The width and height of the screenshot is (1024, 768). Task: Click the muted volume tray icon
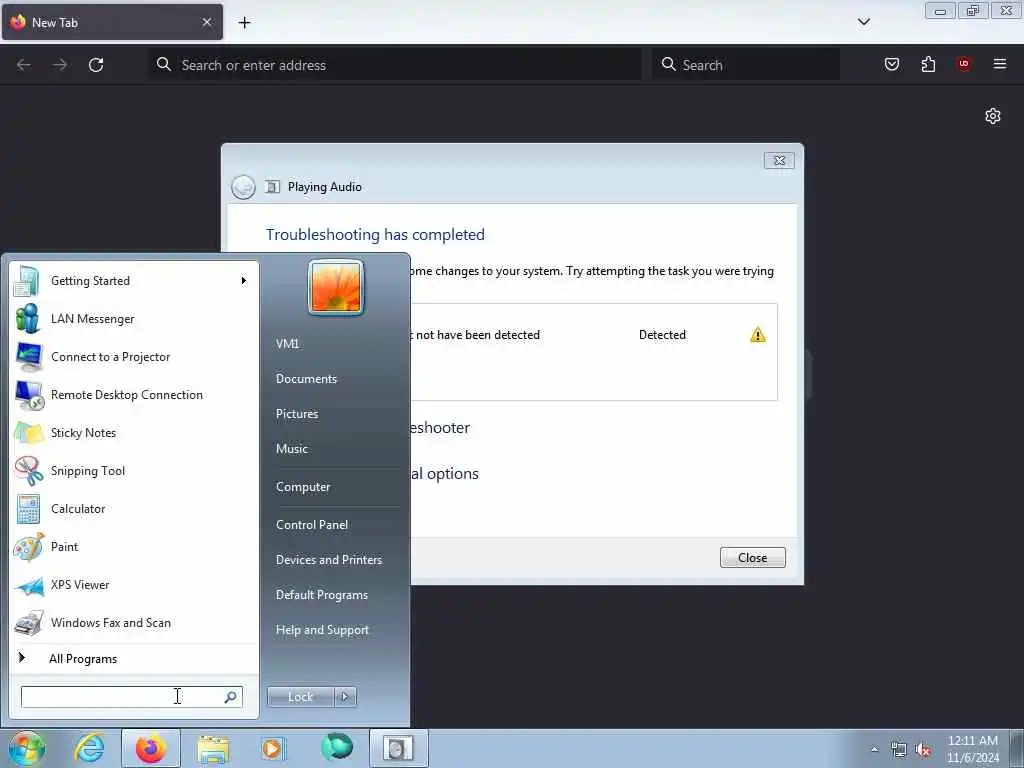click(923, 750)
